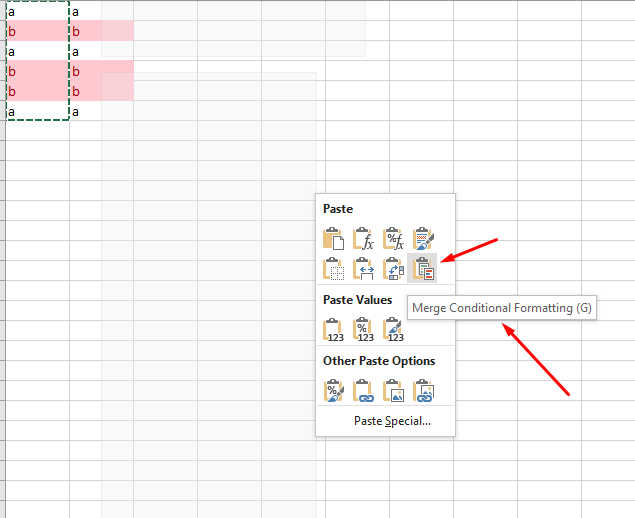Pick the Linked Picture paste icon
Viewport: 635px width, 518px height.
423,390
